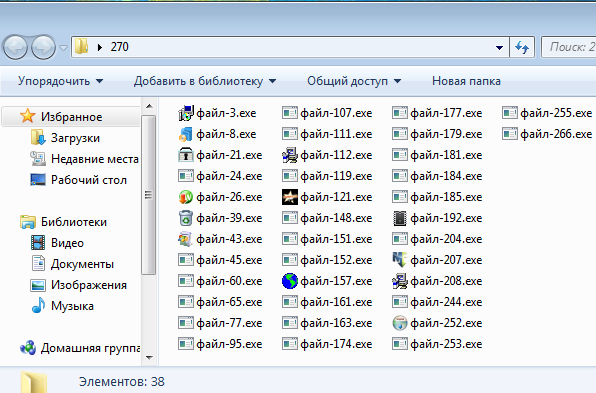Go back with the Back arrow button

pyautogui.click(x=15, y=47)
